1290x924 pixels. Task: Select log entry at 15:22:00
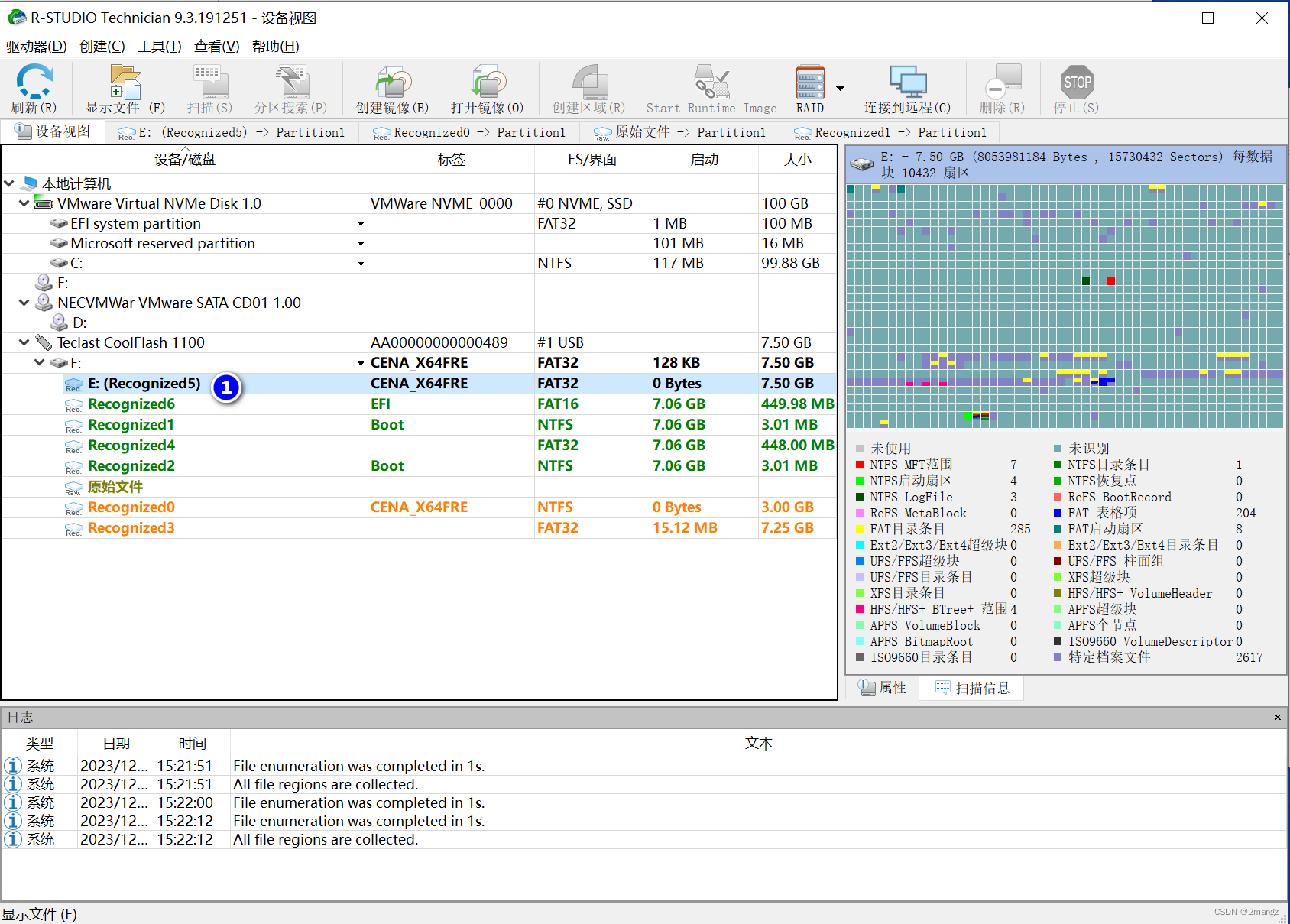[x=643, y=802]
